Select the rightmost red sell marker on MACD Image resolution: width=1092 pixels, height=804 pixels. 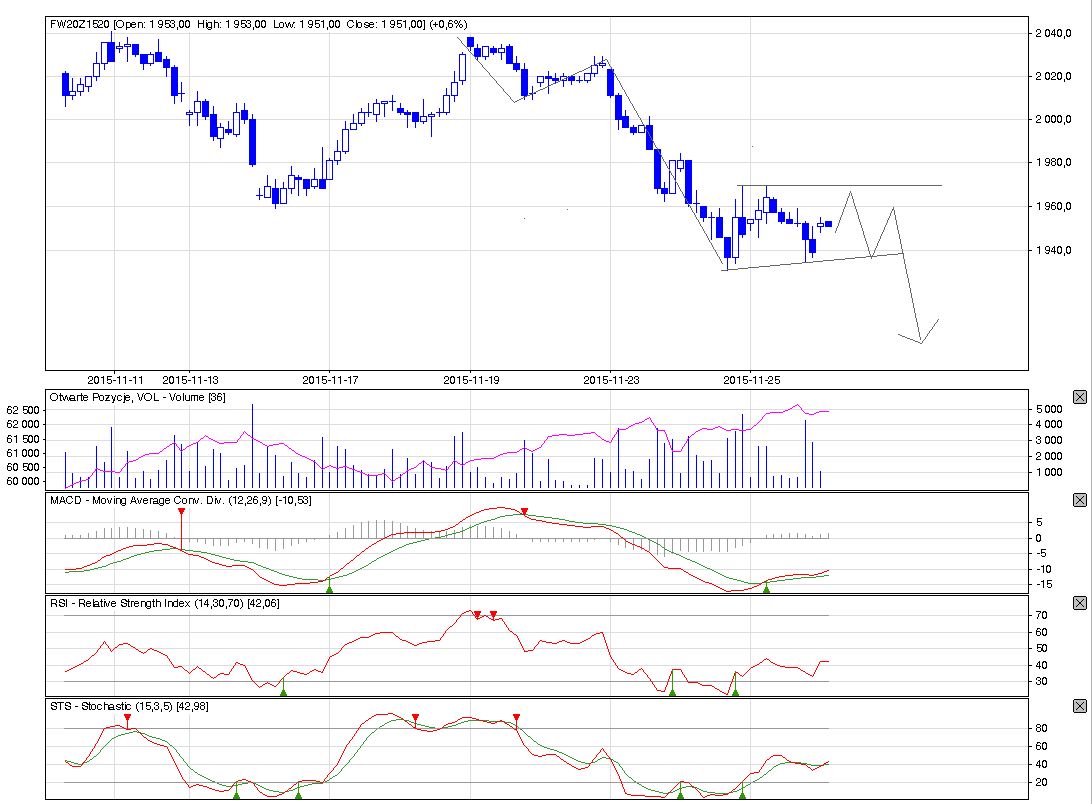524,512
